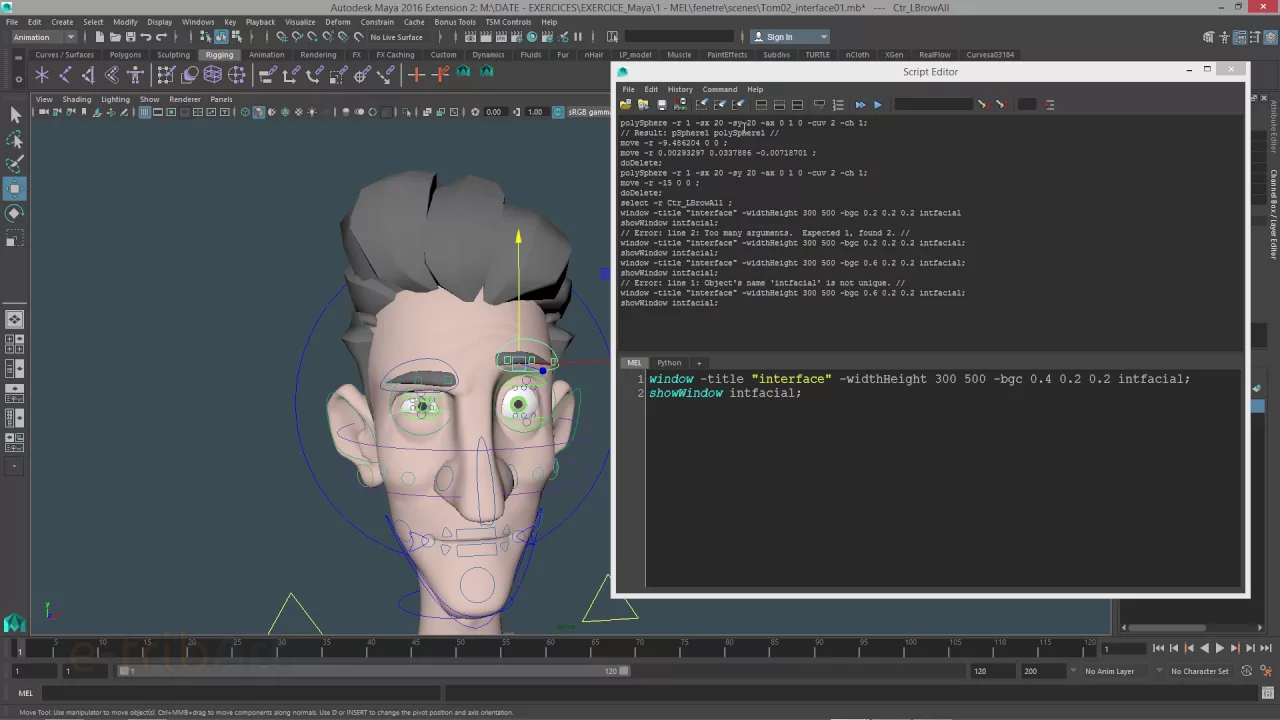Click New Scene icon on status line
1280x720 pixels.
click(x=100, y=37)
